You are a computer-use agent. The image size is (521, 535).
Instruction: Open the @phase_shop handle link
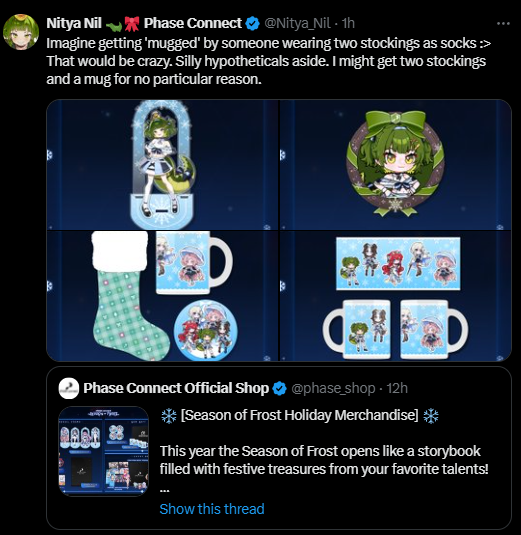click(x=333, y=388)
